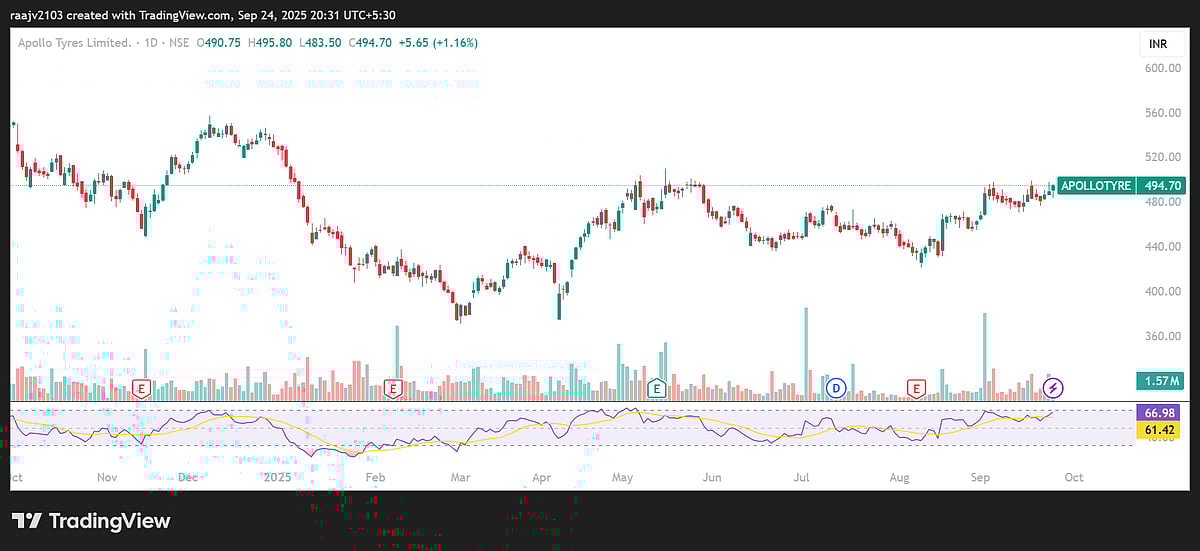
Task: Click the Apr label on time axis
Action: pyautogui.click(x=541, y=478)
